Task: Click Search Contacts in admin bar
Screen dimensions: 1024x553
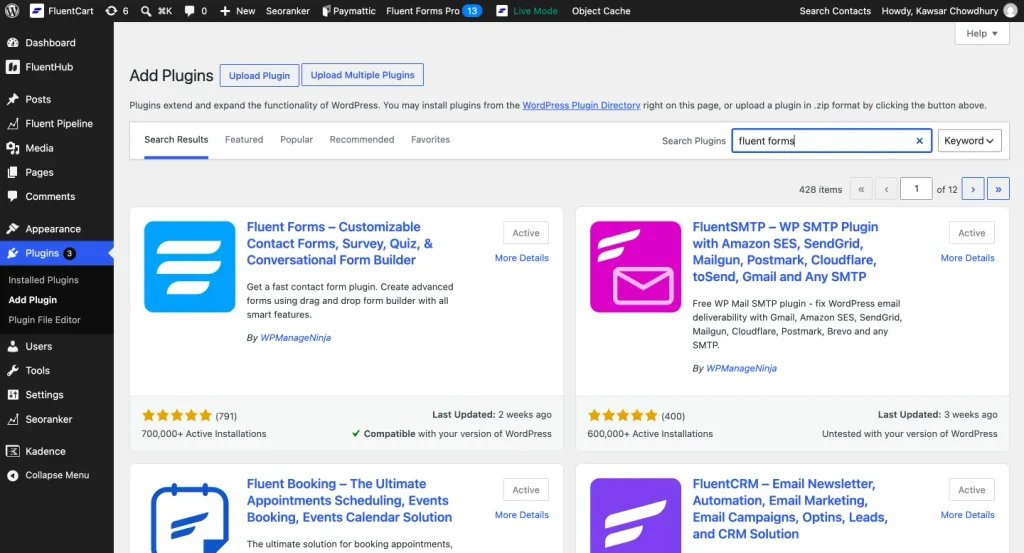Action: click(x=835, y=10)
